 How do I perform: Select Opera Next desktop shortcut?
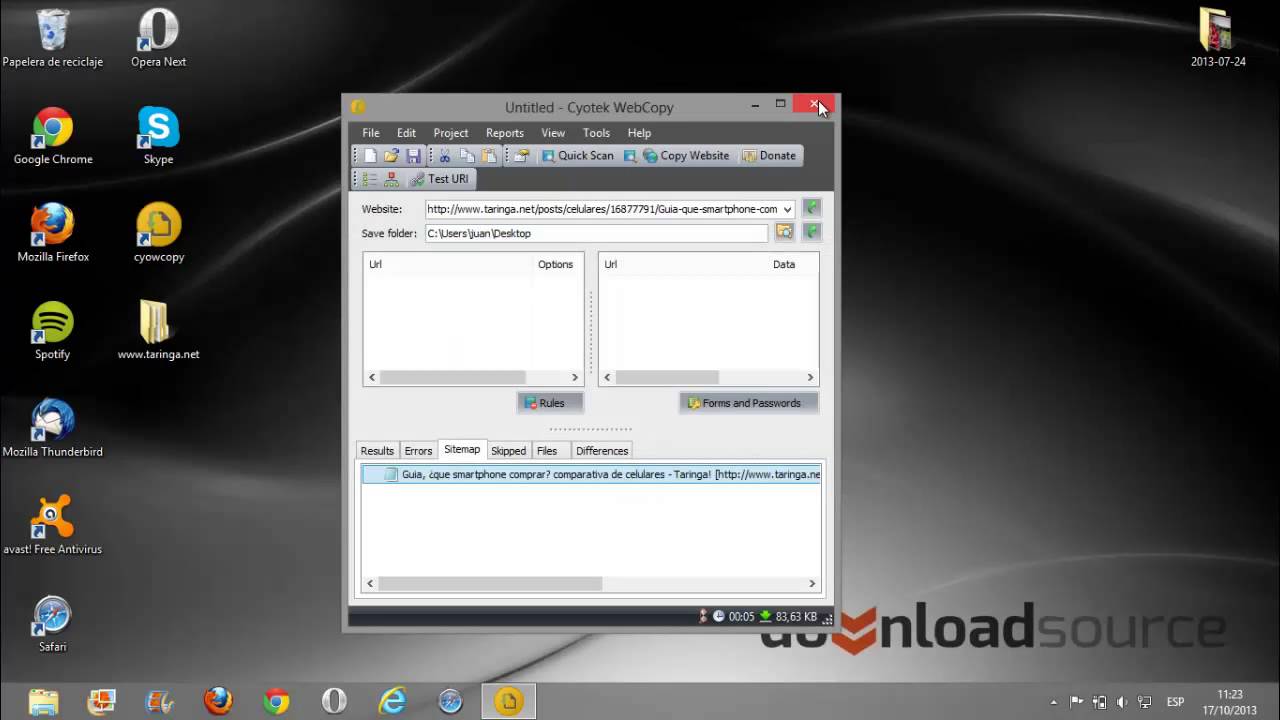click(x=158, y=38)
